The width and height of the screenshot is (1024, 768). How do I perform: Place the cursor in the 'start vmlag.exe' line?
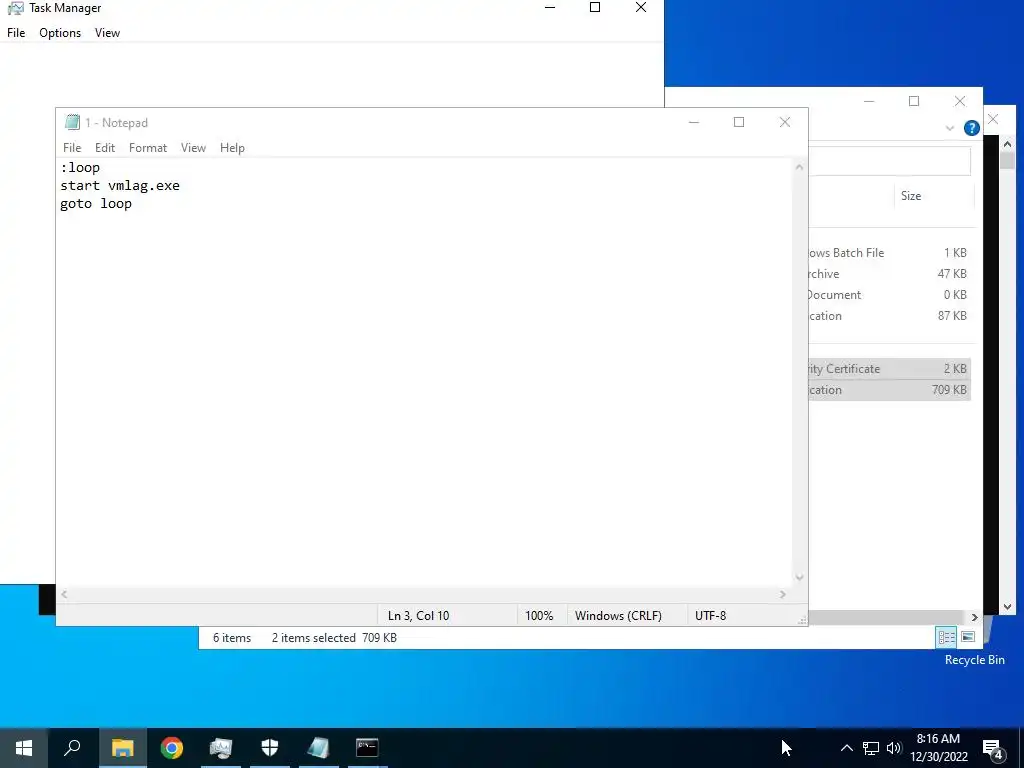[120, 185]
